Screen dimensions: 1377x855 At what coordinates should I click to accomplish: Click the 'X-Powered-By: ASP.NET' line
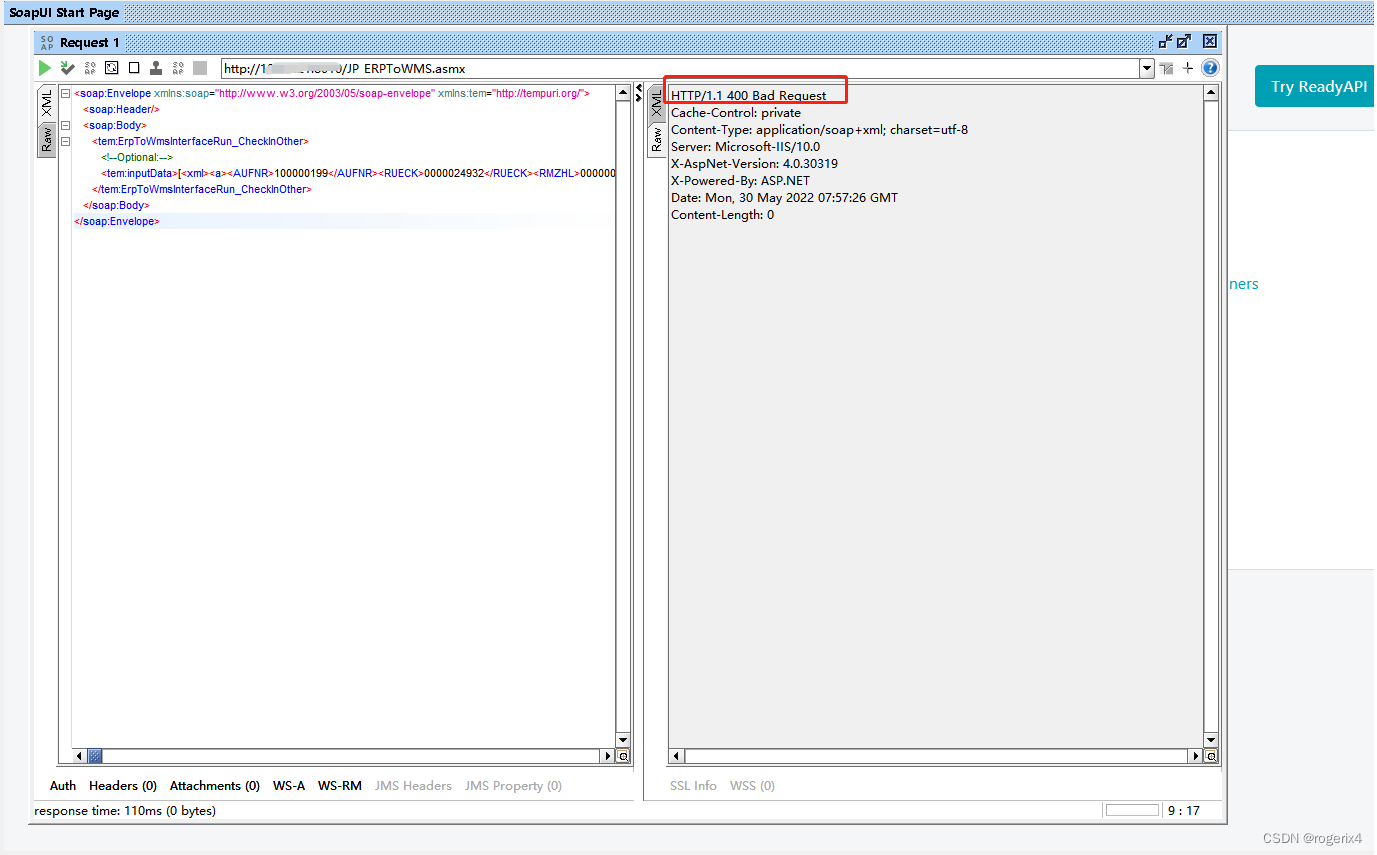coord(741,181)
